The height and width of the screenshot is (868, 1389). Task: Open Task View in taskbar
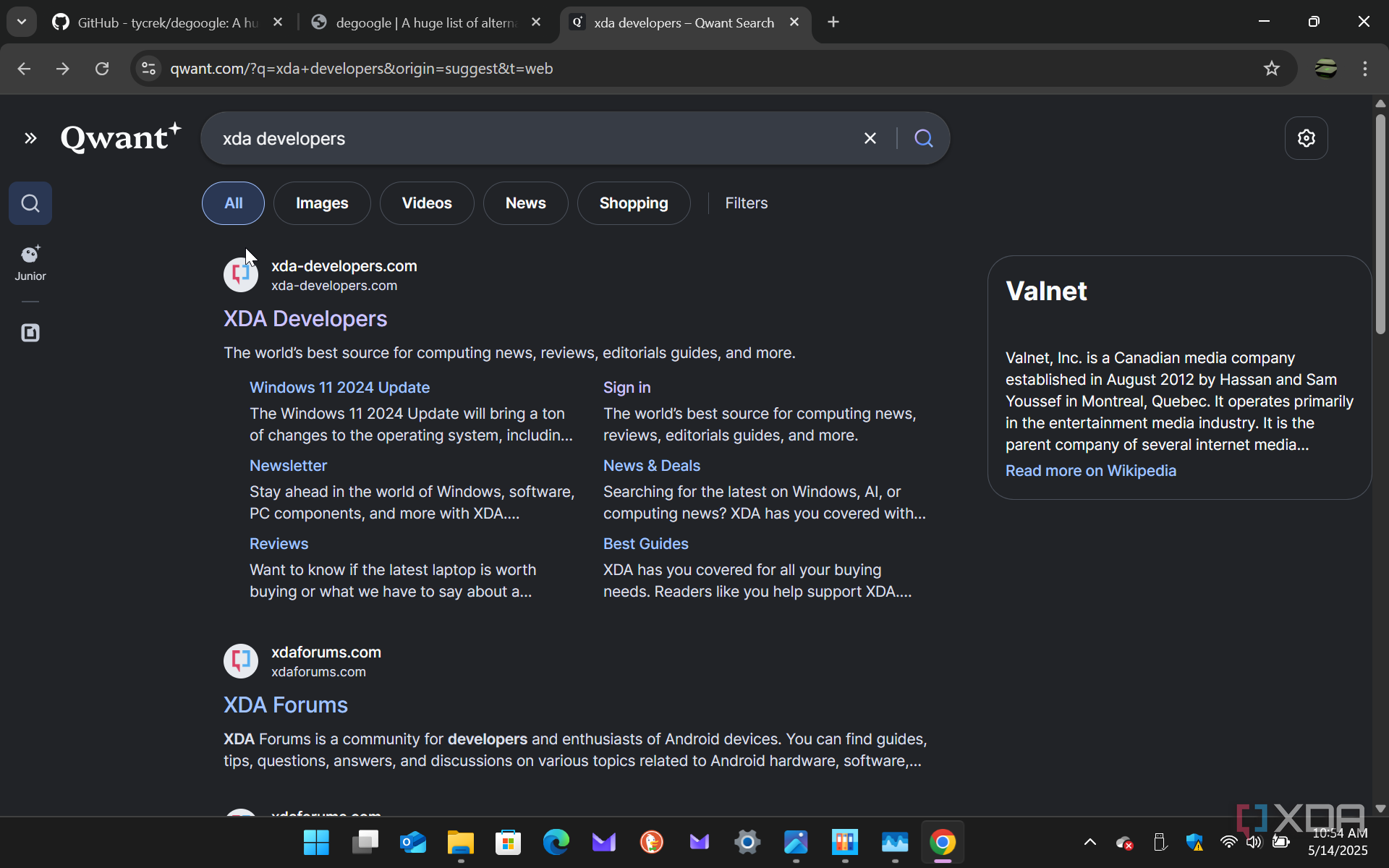click(365, 843)
